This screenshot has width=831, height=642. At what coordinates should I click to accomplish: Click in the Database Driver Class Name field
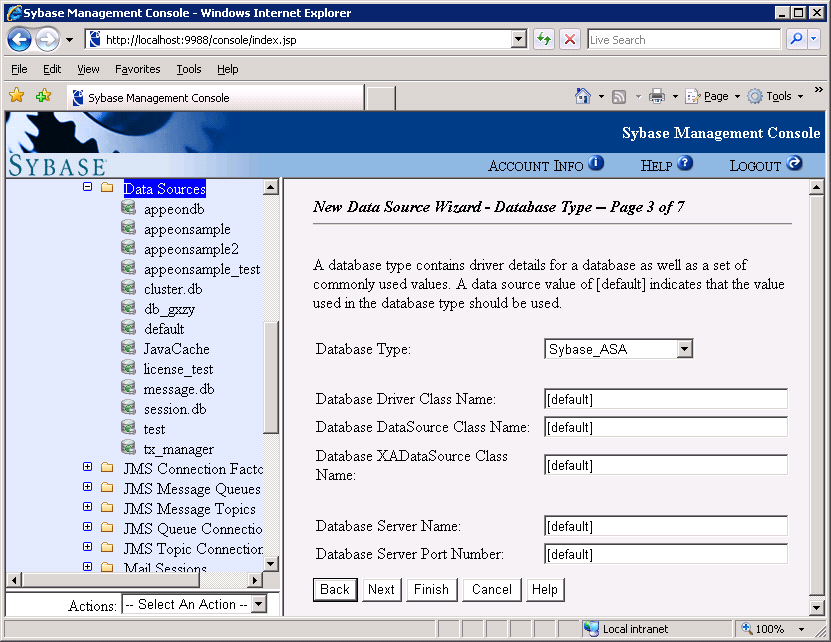[x=666, y=399]
